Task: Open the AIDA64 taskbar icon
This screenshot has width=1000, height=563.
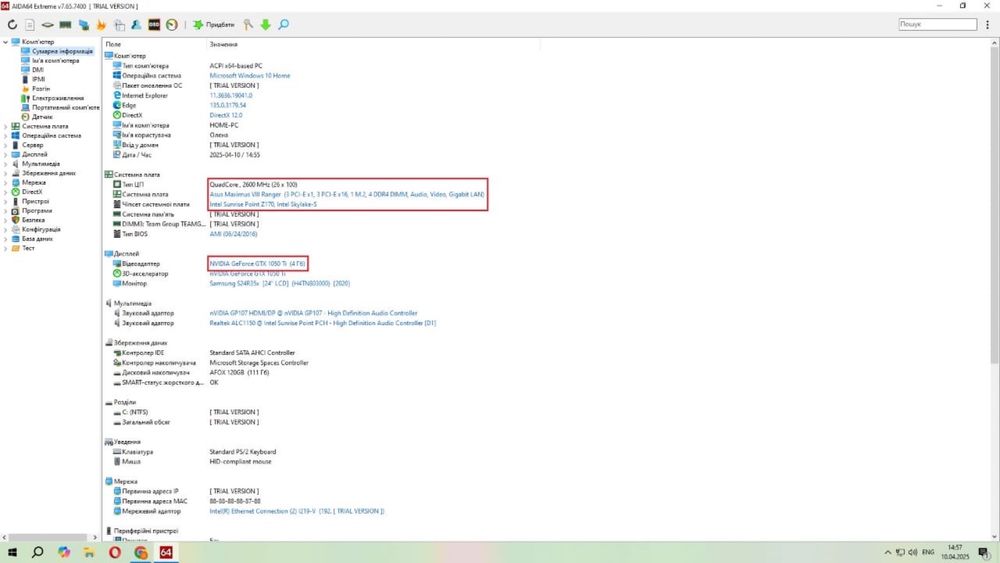Action: pos(166,552)
